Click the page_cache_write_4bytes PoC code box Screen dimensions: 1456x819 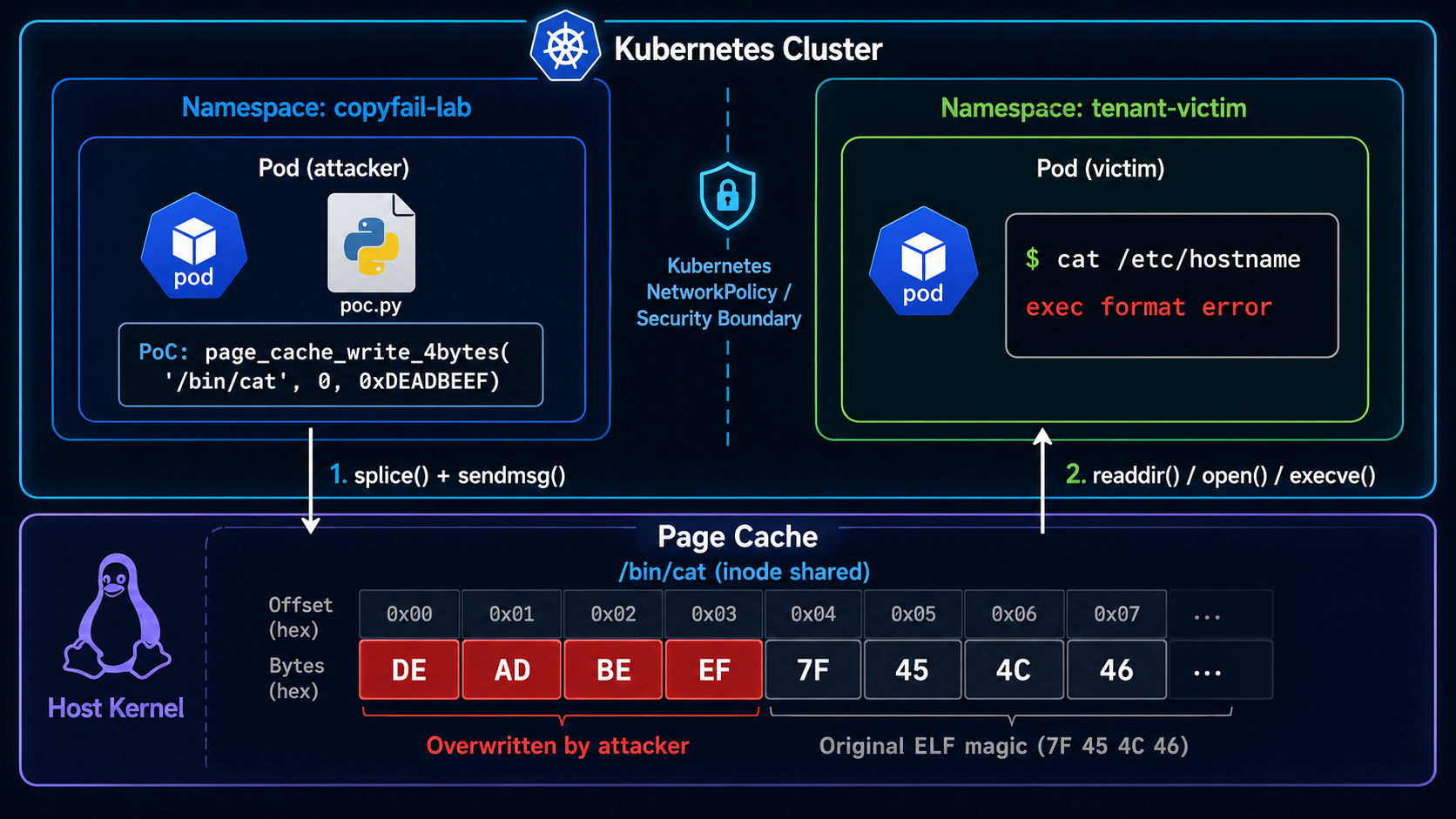point(331,365)
